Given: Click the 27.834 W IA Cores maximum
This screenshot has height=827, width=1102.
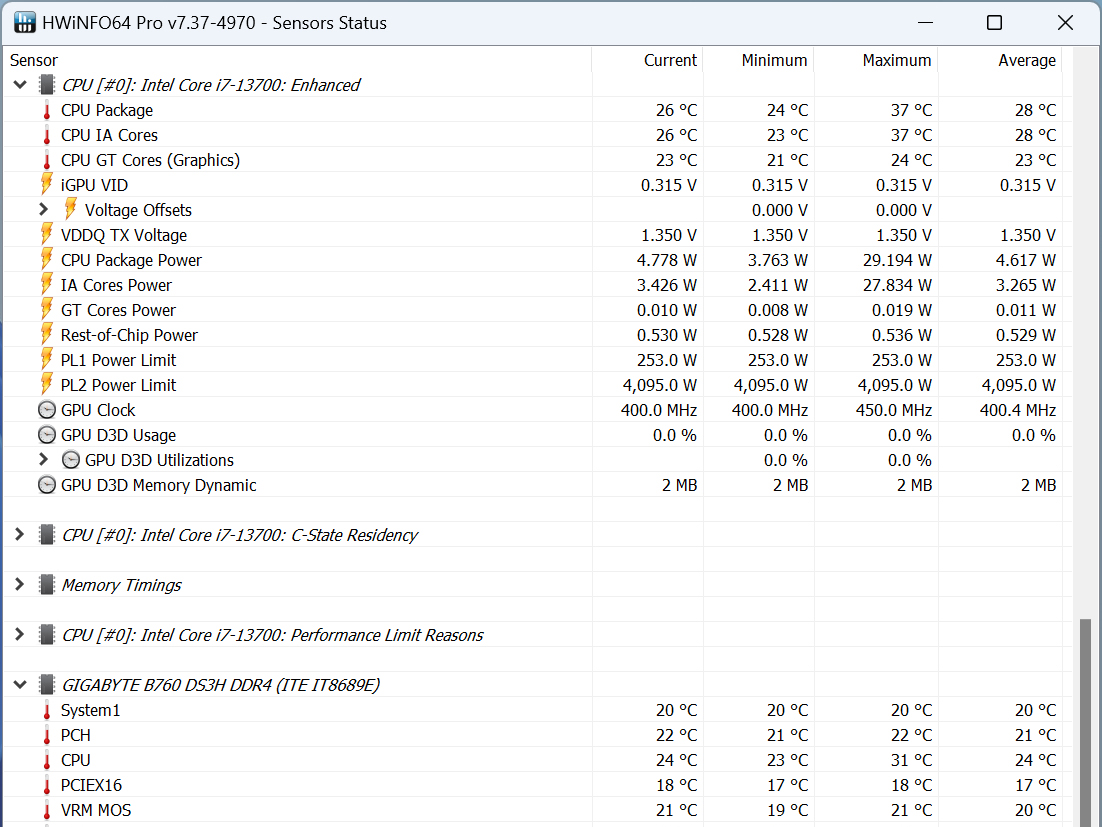Looking at the screenshot, I should click(897, 285).
